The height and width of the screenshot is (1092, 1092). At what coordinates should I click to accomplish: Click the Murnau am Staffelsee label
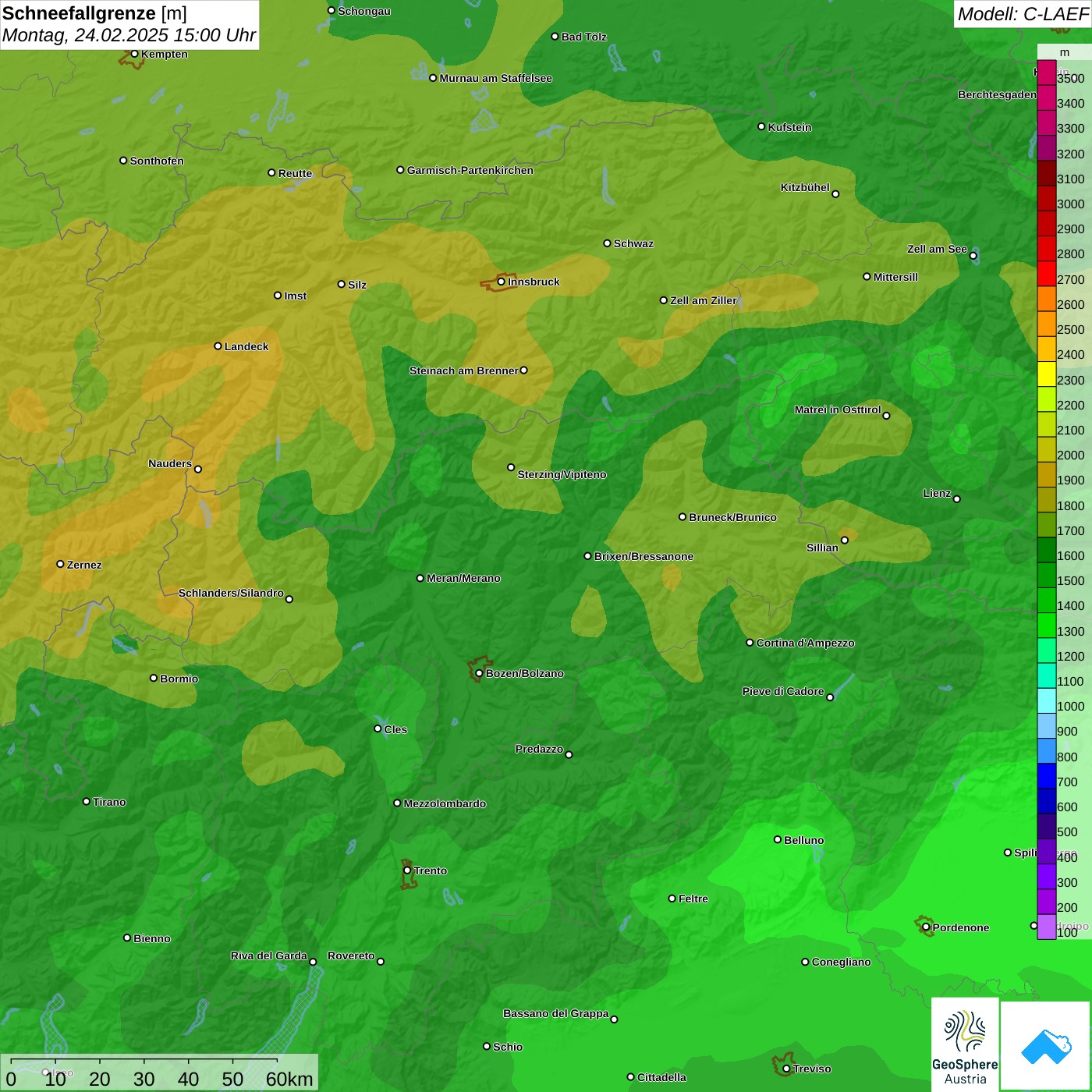496,78
